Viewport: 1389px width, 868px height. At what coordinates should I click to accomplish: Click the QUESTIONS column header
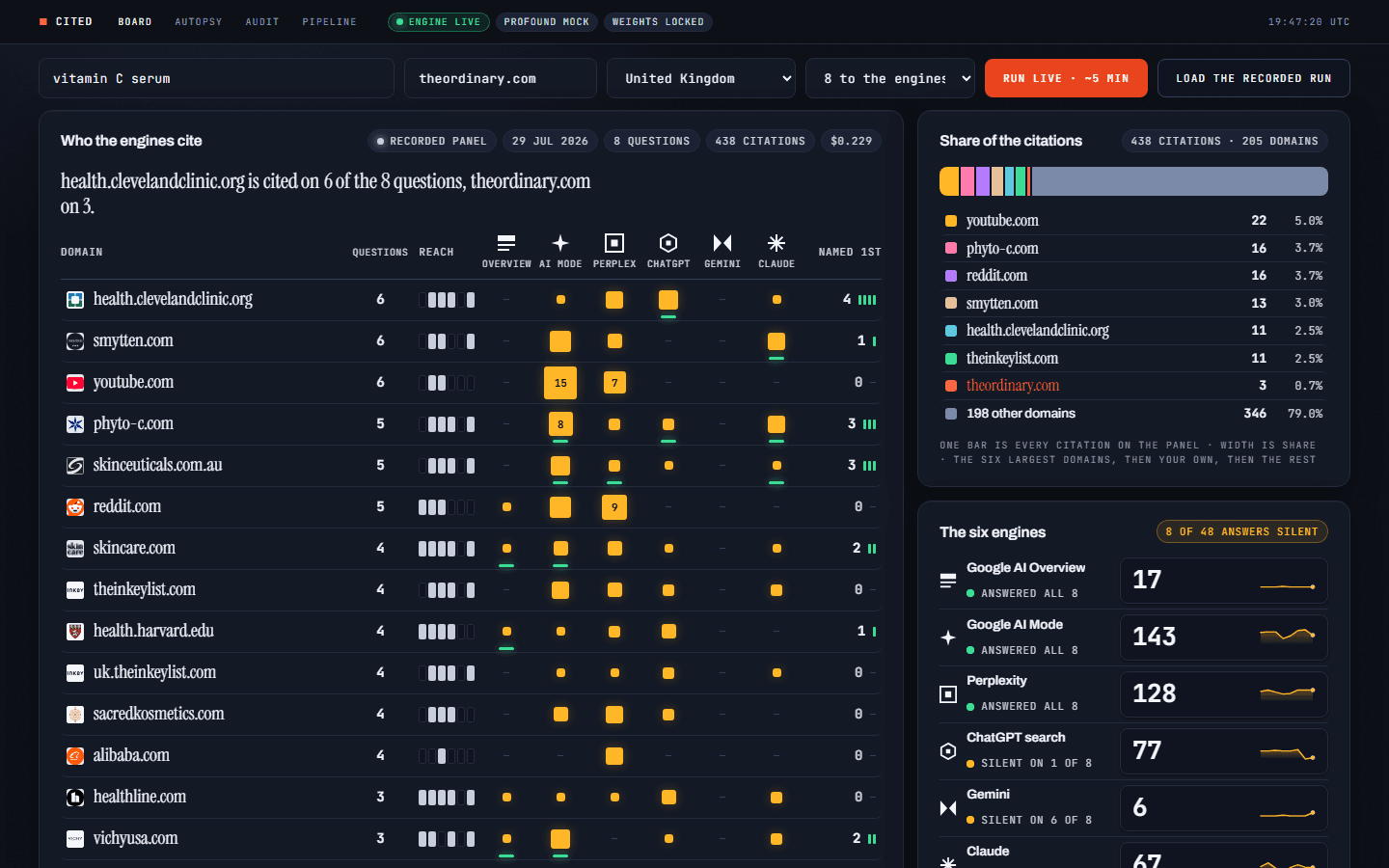380,253
